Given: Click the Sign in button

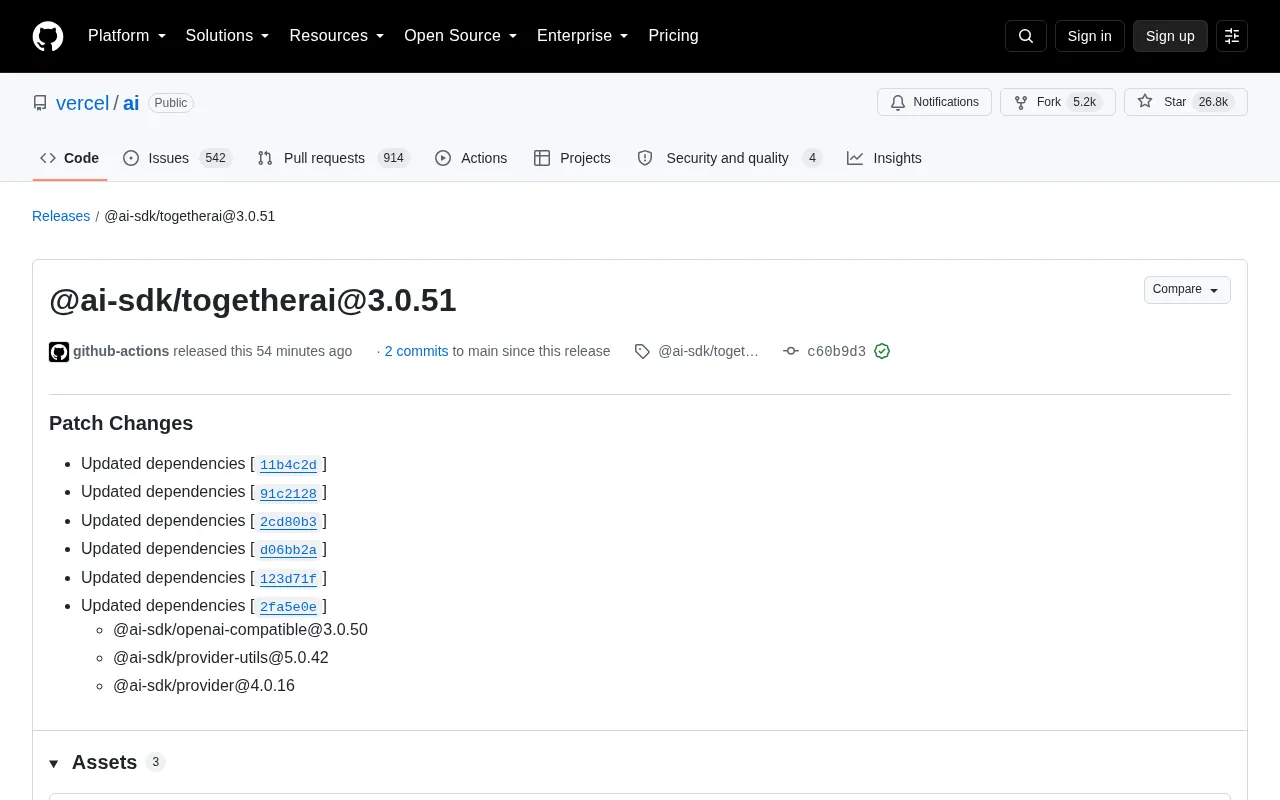Looking at the screenshot, I should pos(1089,36).
